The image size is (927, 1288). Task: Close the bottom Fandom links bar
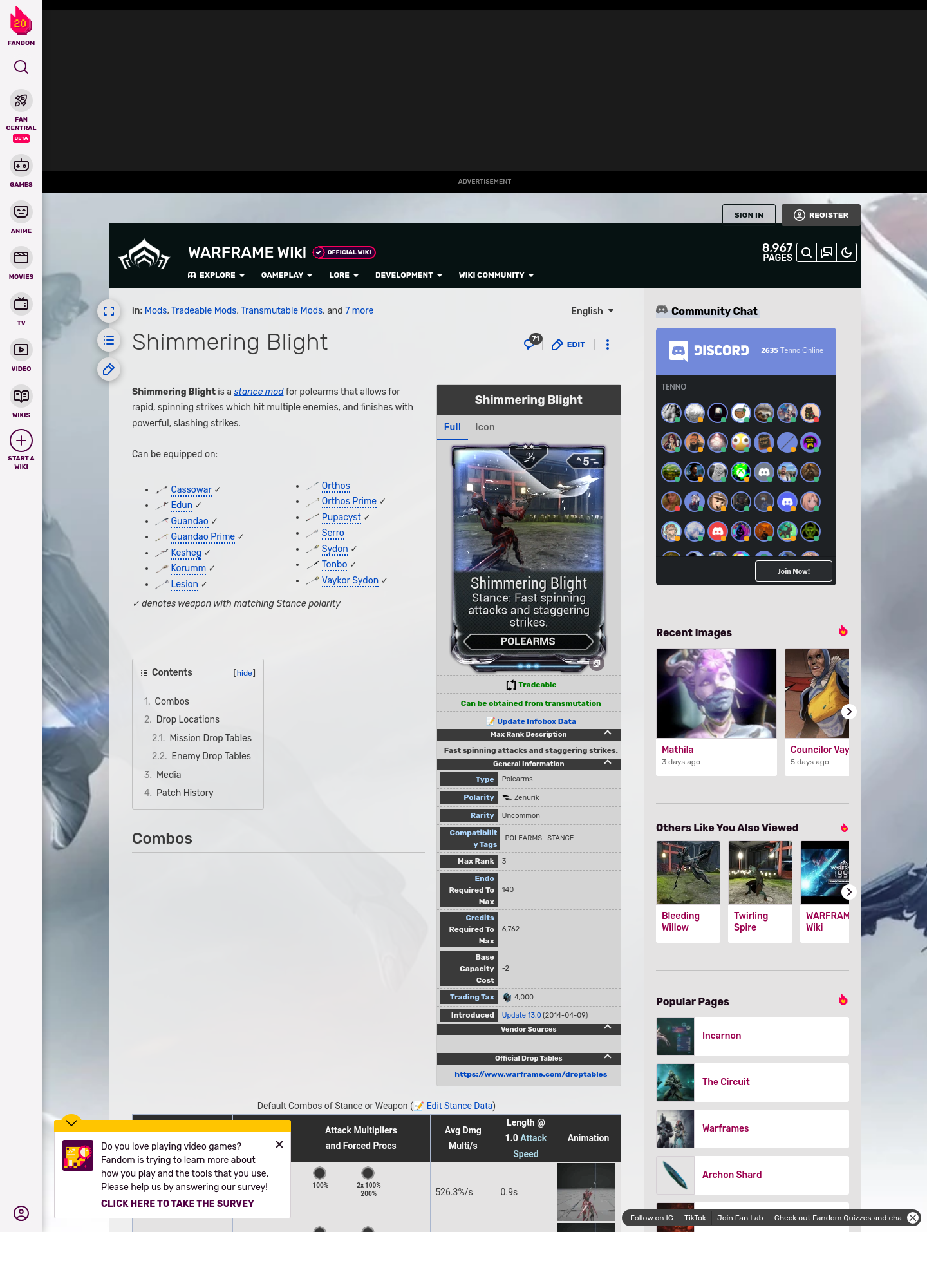[x=913, y=1218]
